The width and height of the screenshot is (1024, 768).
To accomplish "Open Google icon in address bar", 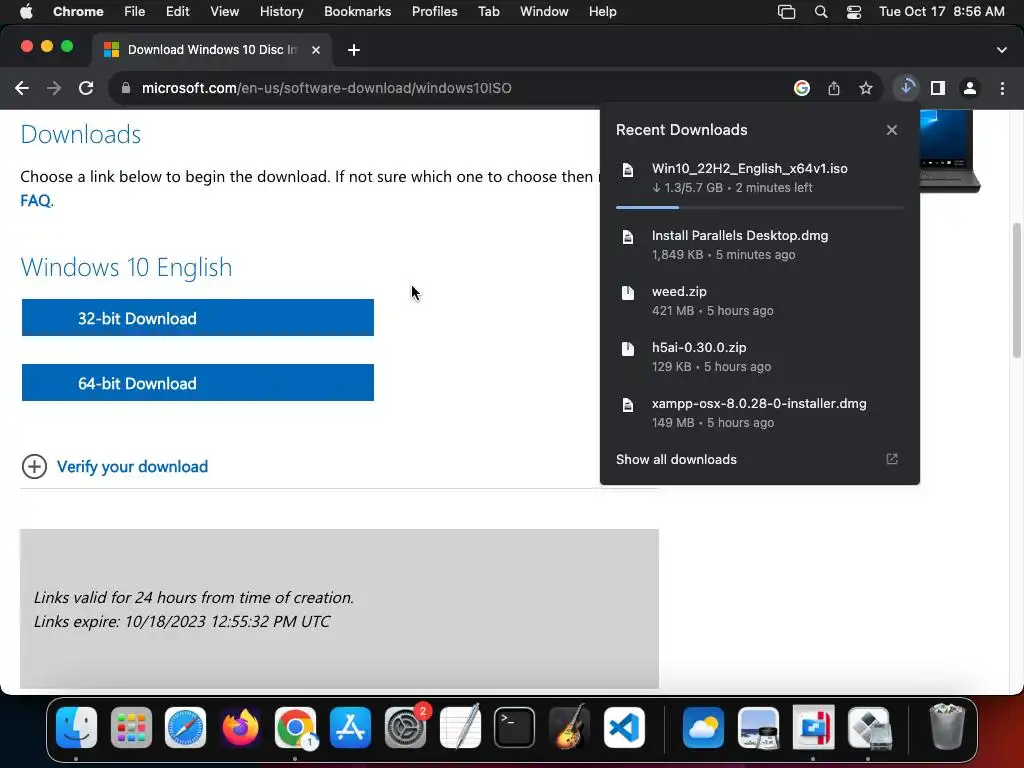I will click(802, 88).
